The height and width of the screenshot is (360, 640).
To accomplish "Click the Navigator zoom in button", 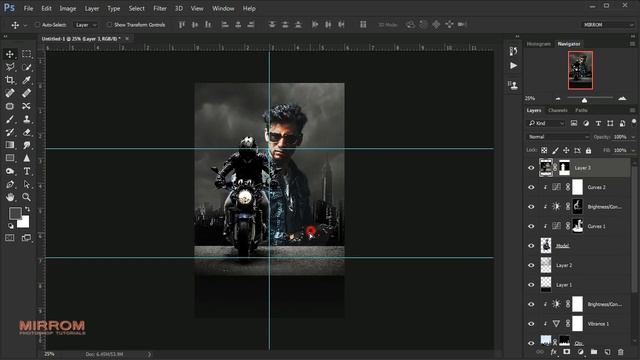I will (622, 98).
